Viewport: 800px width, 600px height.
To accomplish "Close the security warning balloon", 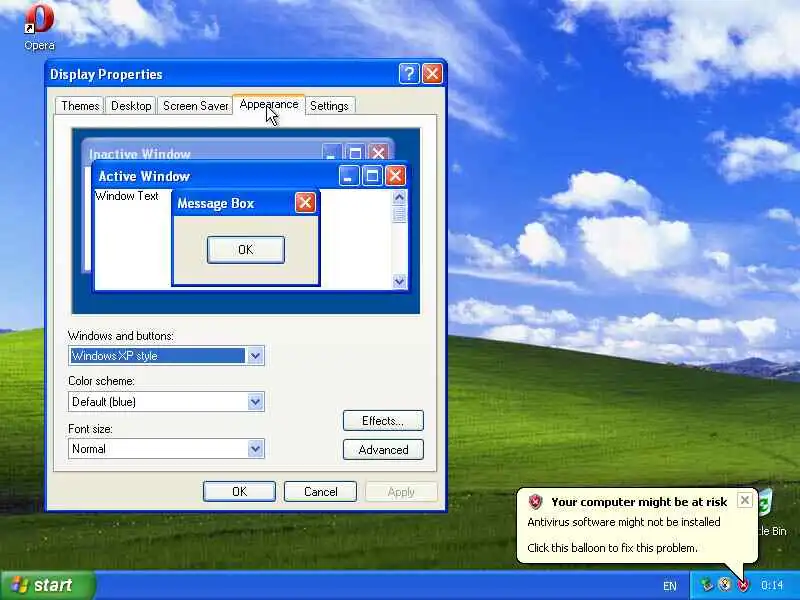I will coord(744,501).
